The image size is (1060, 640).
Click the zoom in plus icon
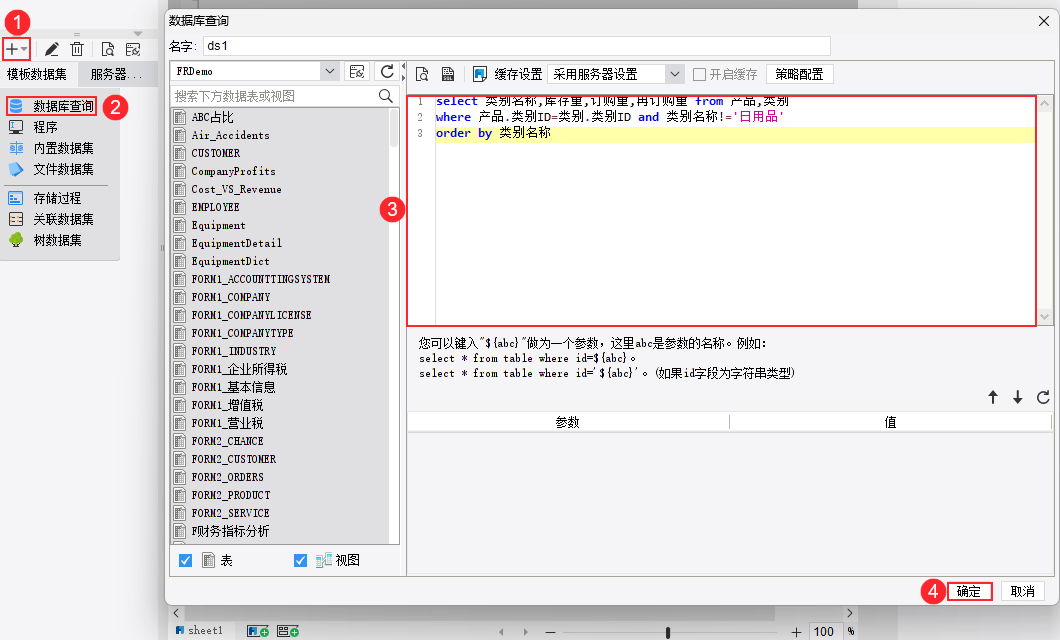point(796,633)
